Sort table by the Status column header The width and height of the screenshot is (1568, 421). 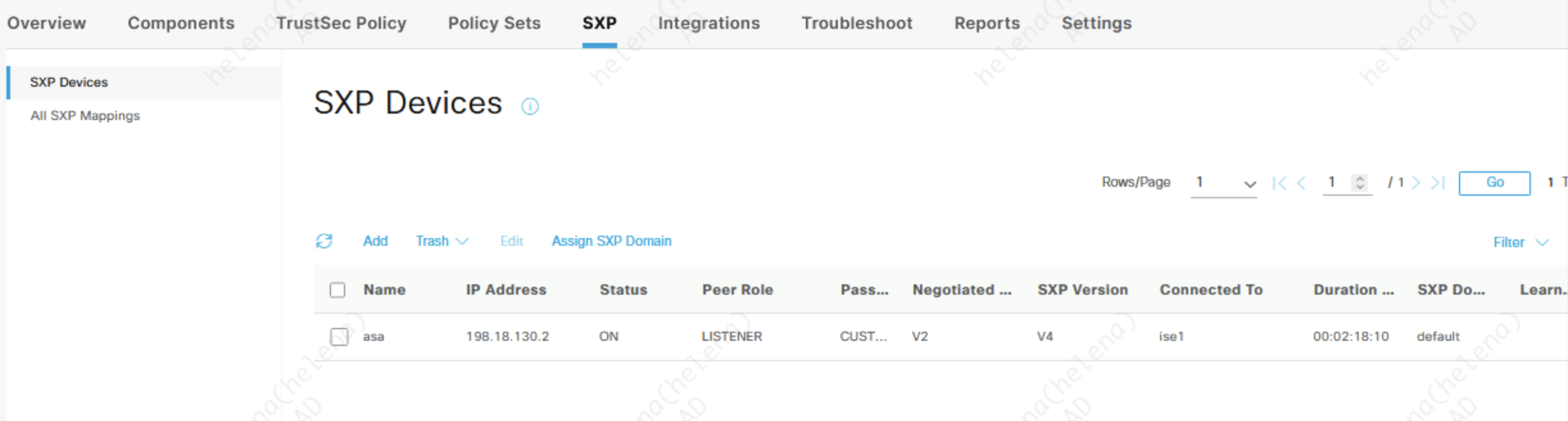[623, 290]
